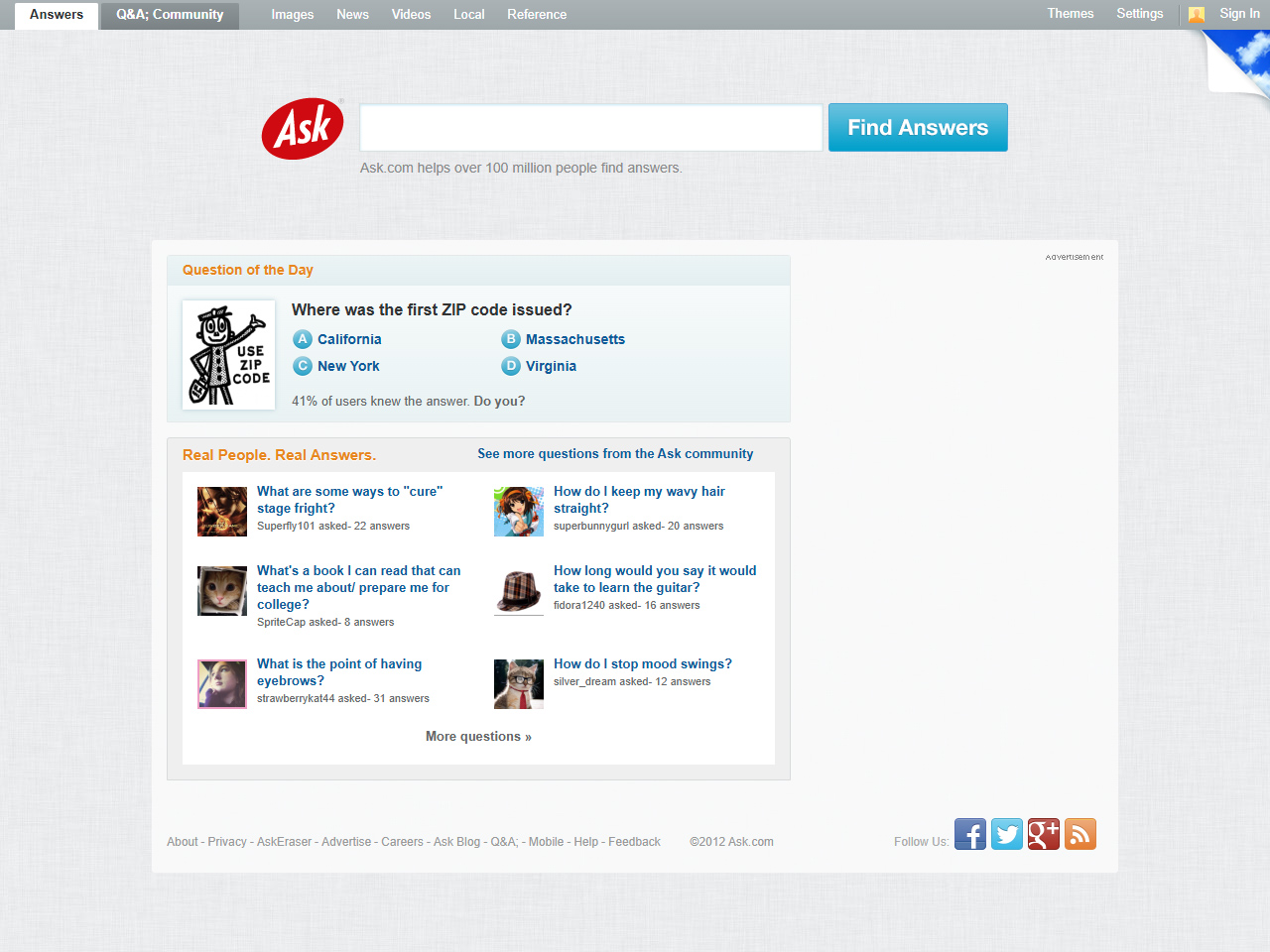
Task: Open the Privacy footer link
Action: (x=227, y=842)
